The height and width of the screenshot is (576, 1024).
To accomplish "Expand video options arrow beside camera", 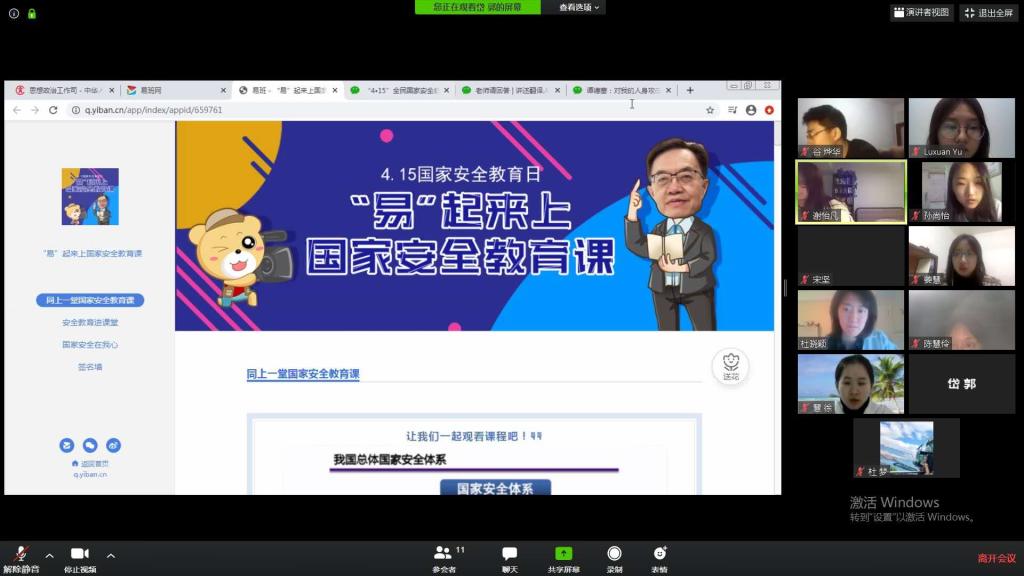I will point(110,555).
